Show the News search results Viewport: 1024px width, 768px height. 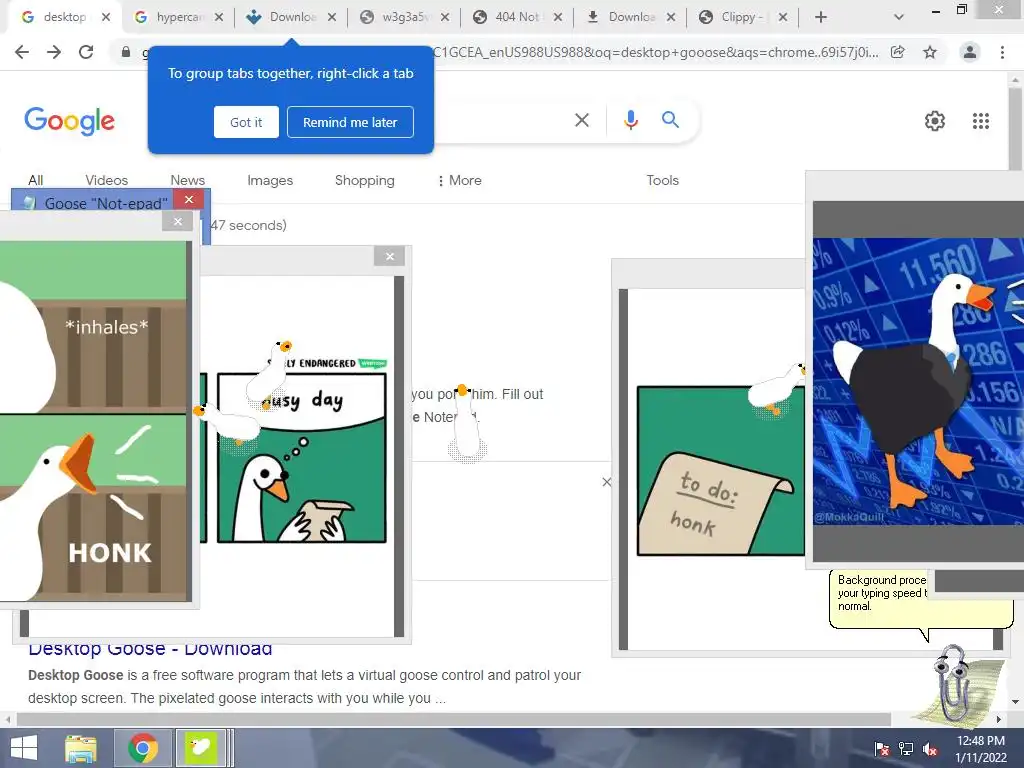pos(187,180)
